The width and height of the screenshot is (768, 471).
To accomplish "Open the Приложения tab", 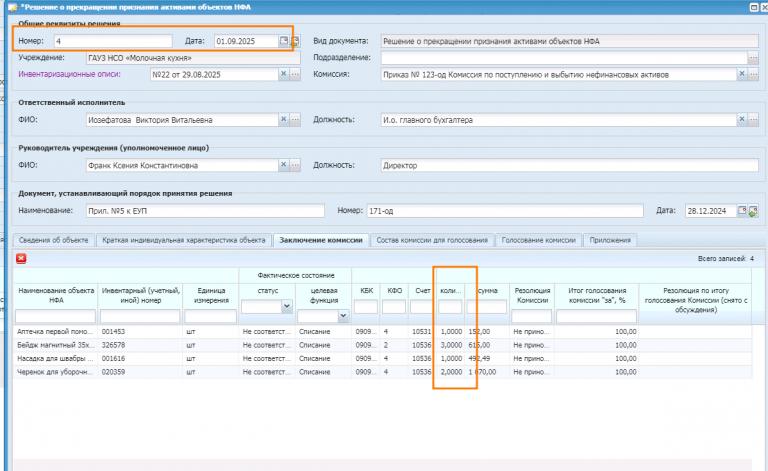I will (610, 240).
